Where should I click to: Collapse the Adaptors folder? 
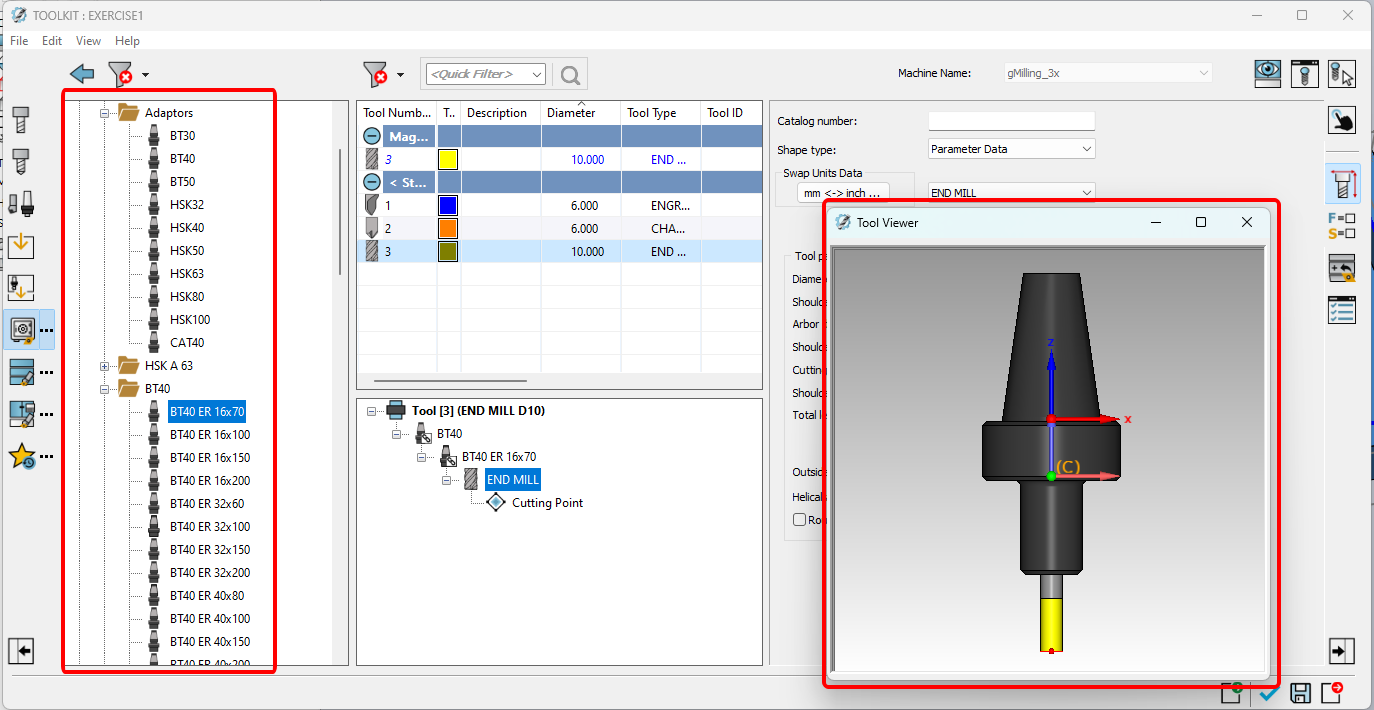click(103, 113)
